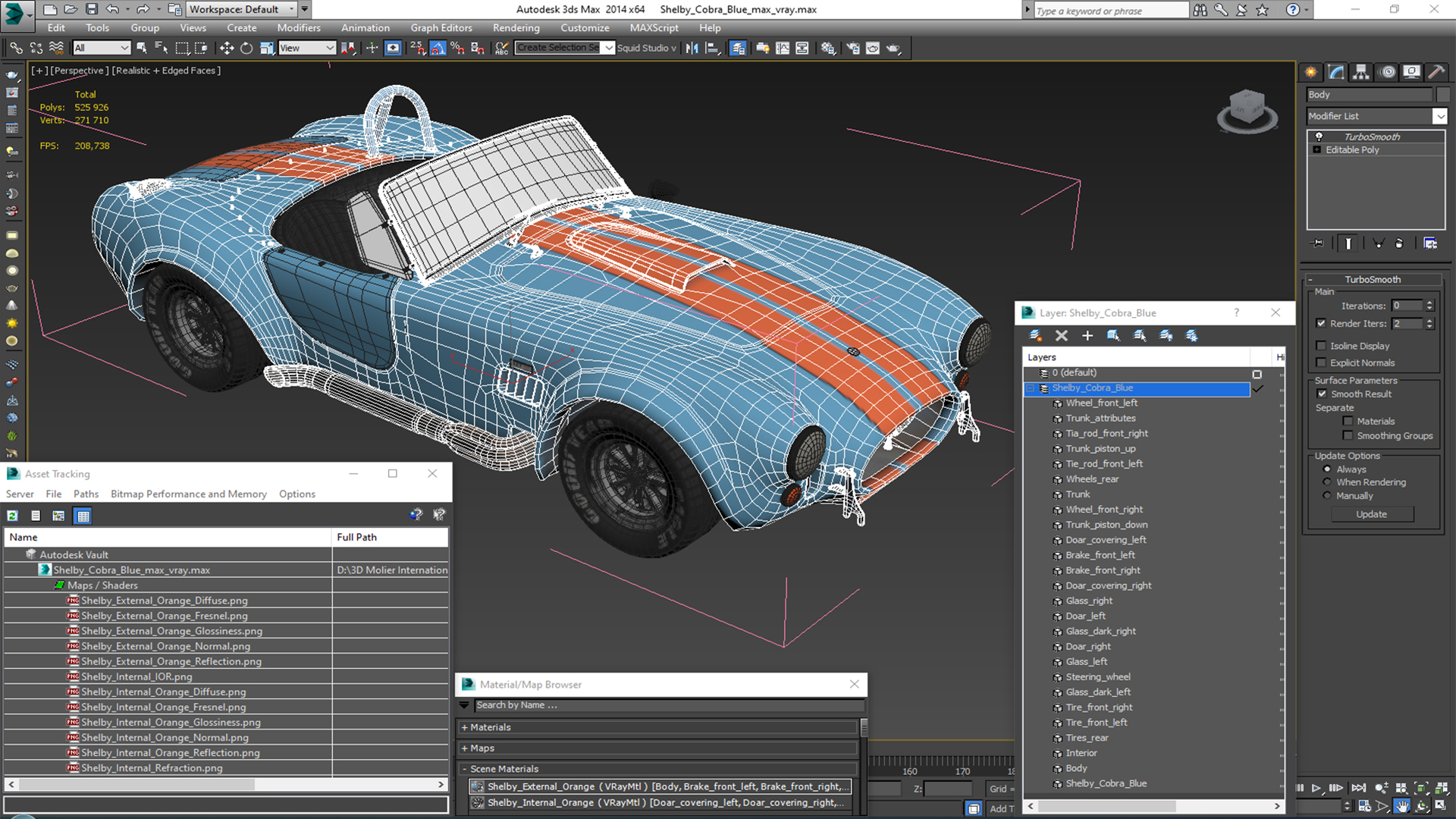
Task: Select the Move transform tool
Action: point(227,48)
